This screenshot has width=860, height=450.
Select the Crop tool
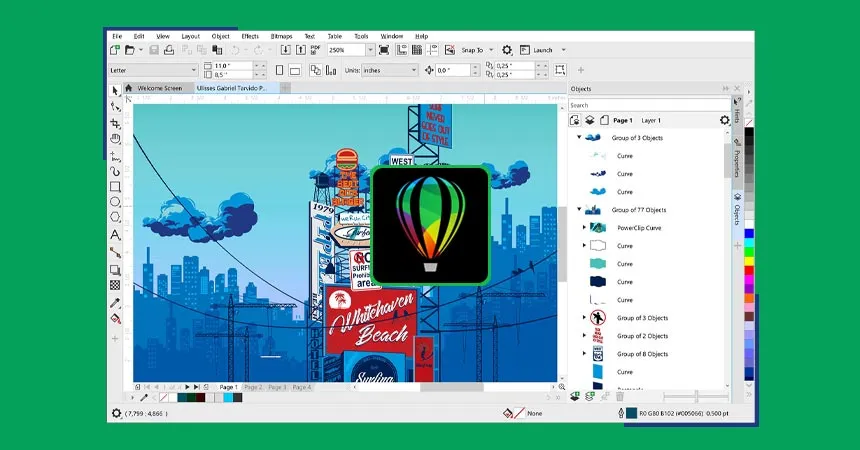pyautogui.click(x=115, y=123)
